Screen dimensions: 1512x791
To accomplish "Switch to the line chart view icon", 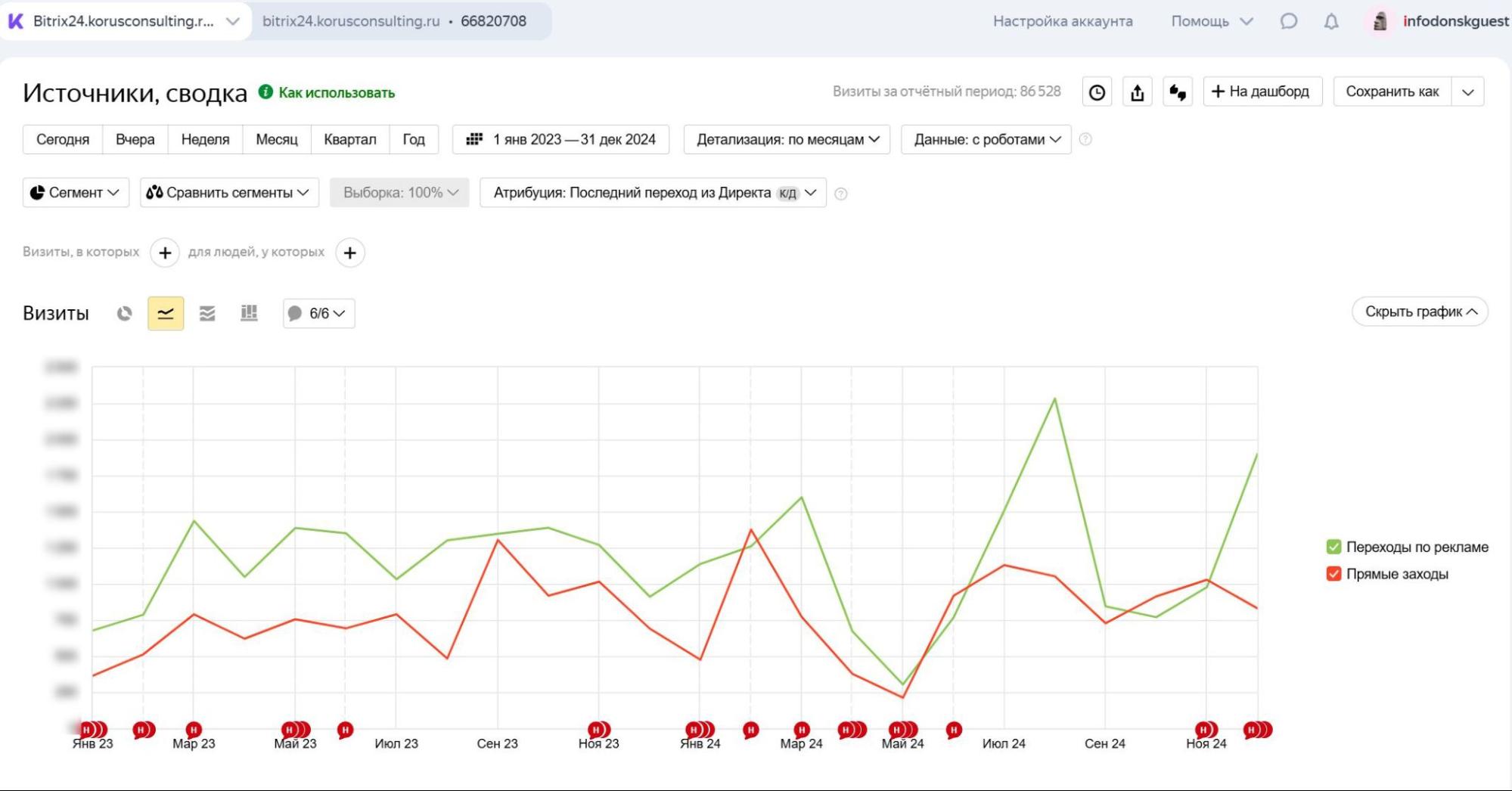I will point(166,313).
